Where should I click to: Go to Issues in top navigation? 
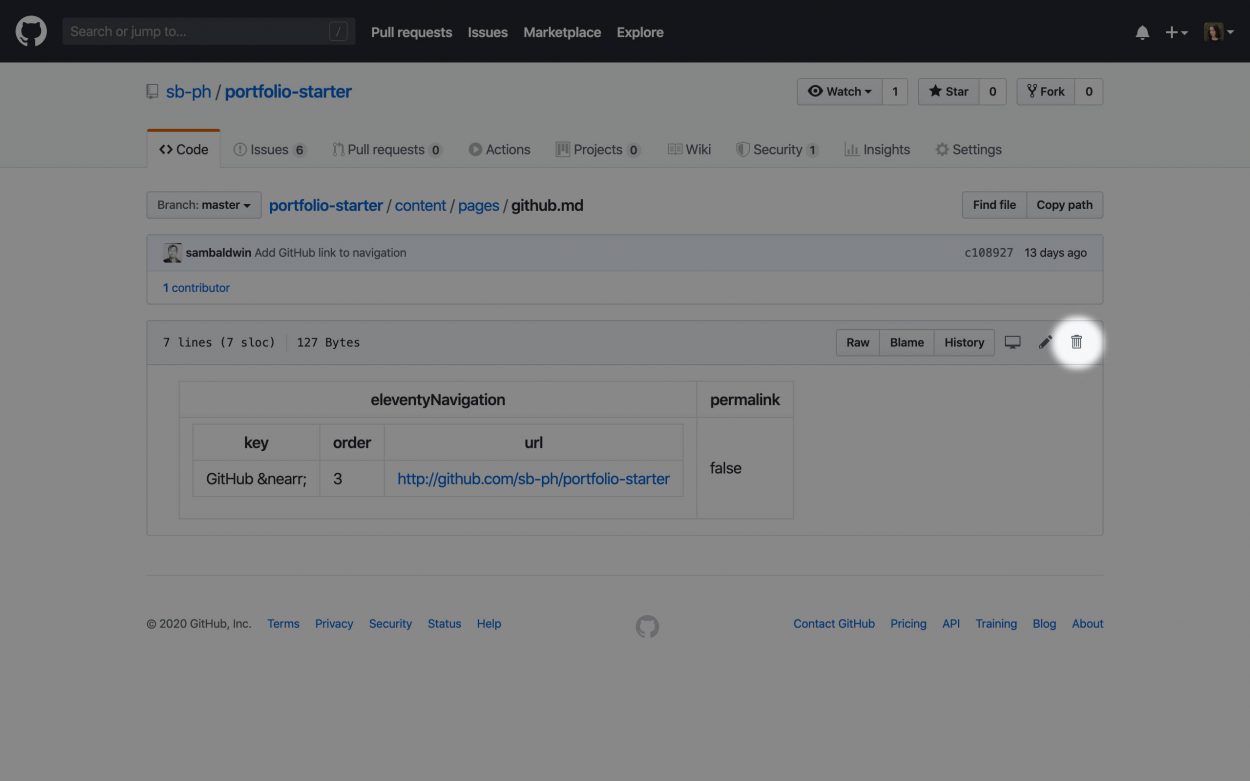(x=487, y=32)
